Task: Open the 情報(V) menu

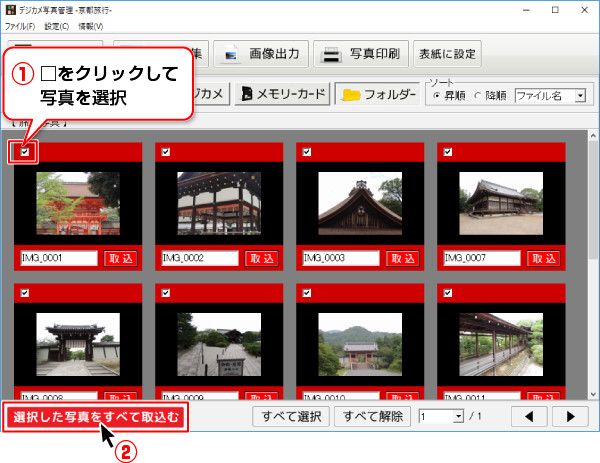Action: click(91, 26)
